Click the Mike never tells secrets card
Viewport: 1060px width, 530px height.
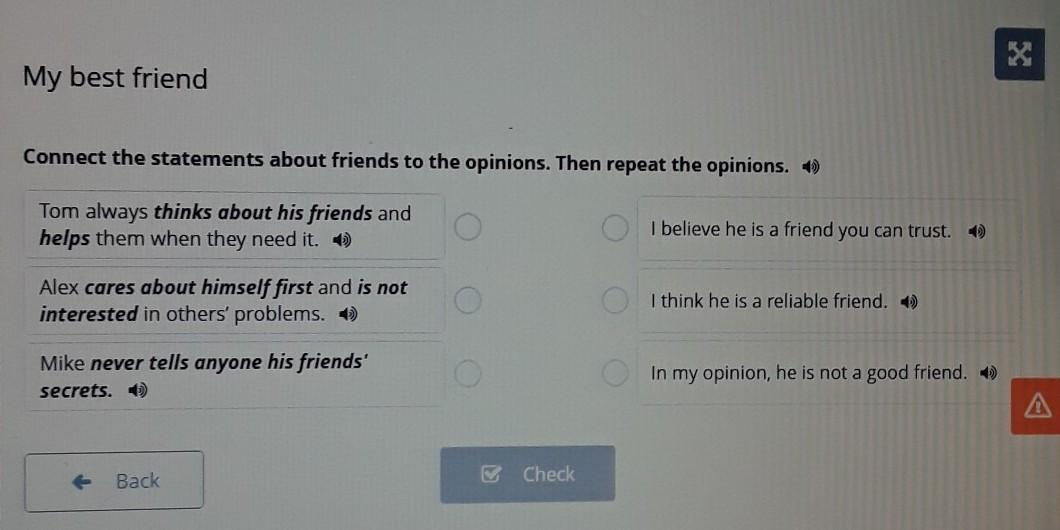tap(235, 375)
